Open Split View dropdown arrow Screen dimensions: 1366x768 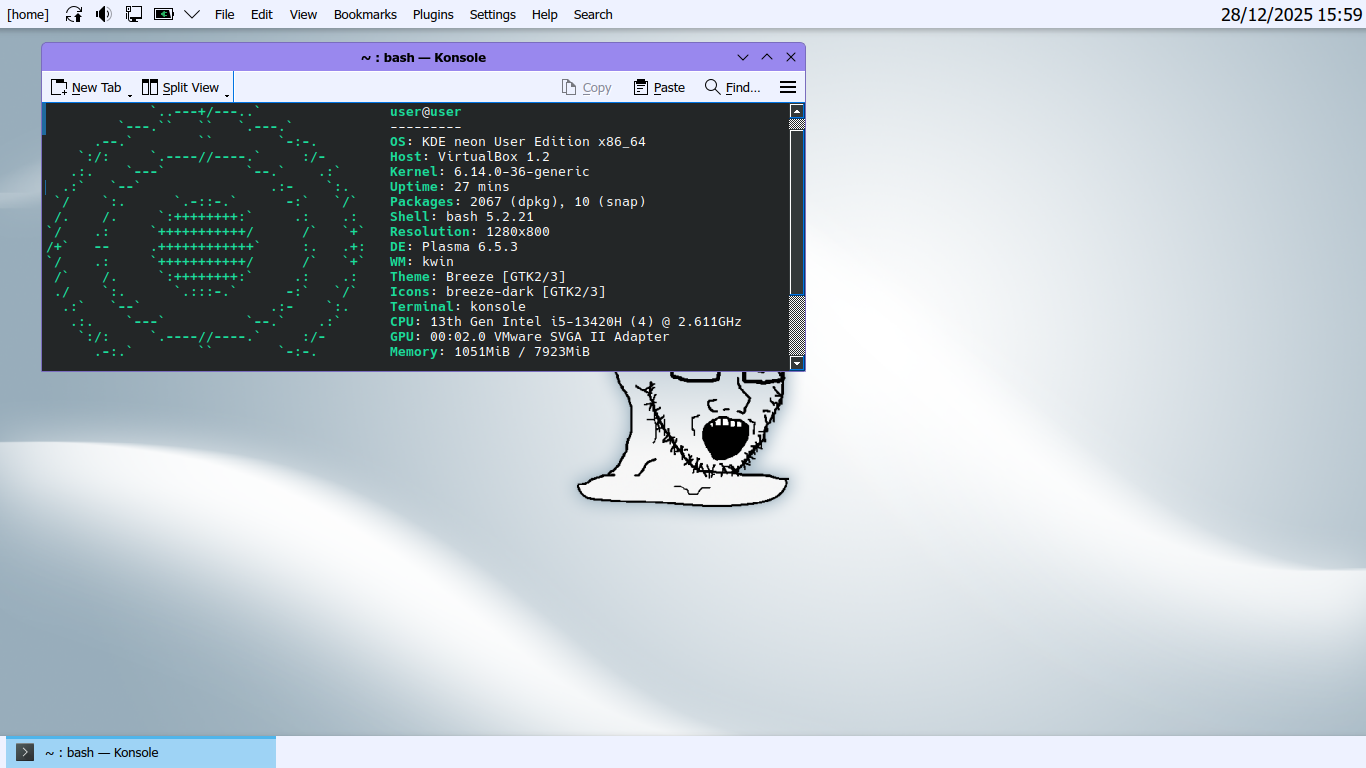point(227,95)
